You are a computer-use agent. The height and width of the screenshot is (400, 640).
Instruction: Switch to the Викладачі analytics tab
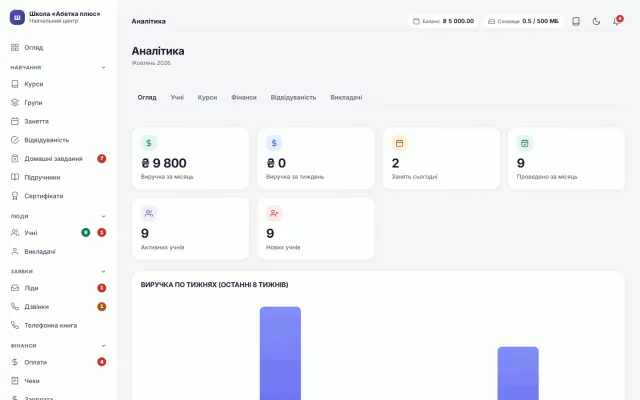tap(346, 98)
